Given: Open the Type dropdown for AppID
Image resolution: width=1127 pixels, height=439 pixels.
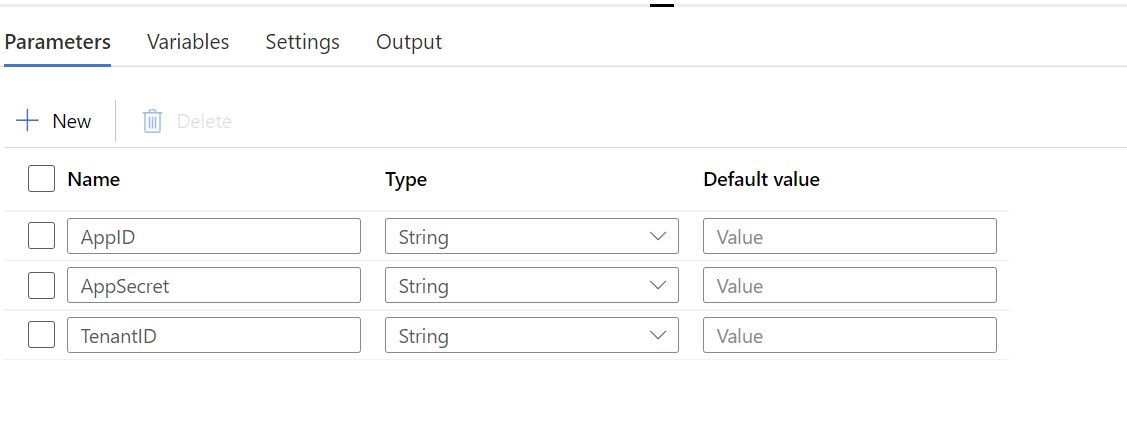Looking at the screenshot, I should (x=532, y=236).
